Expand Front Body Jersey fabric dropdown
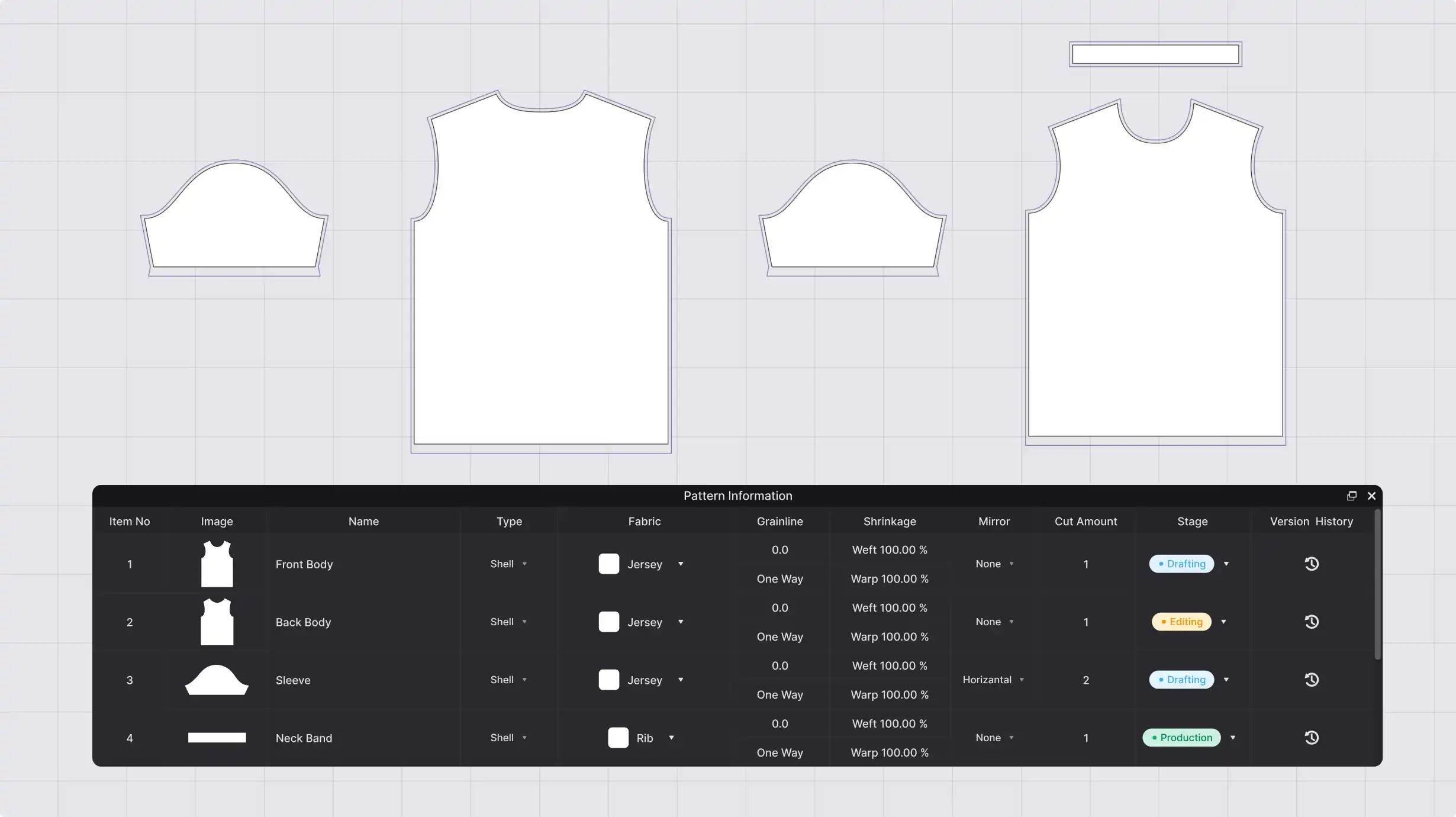This screenshot has width=1456, height=817. click(681, 564)
